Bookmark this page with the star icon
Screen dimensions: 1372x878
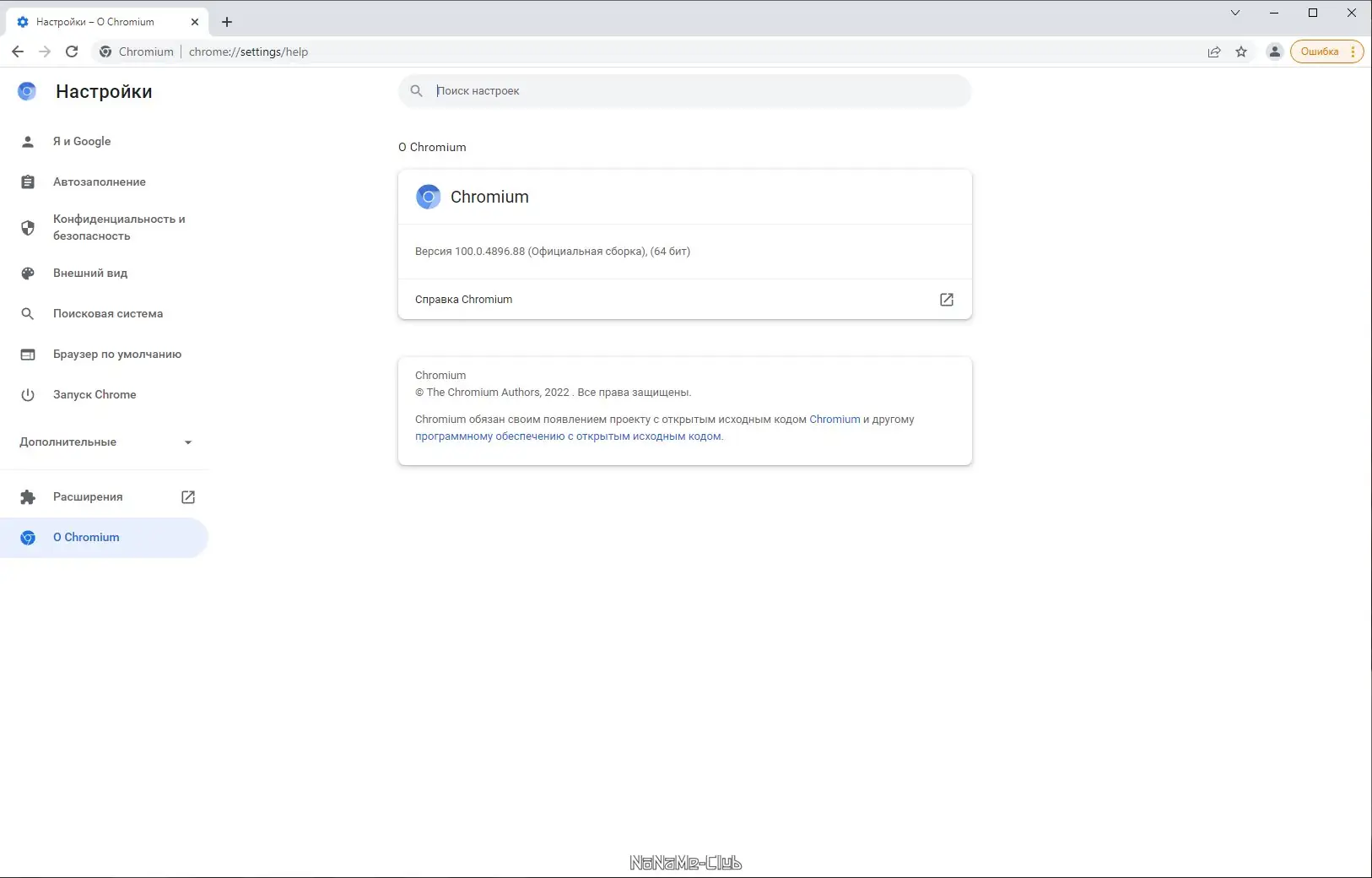tap(1241, 51)
